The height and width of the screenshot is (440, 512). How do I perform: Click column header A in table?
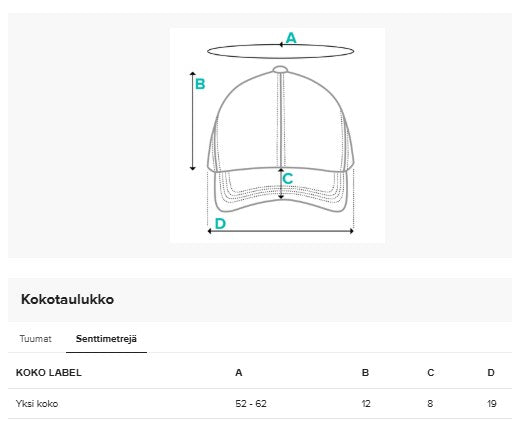click(x=239, y=373)
